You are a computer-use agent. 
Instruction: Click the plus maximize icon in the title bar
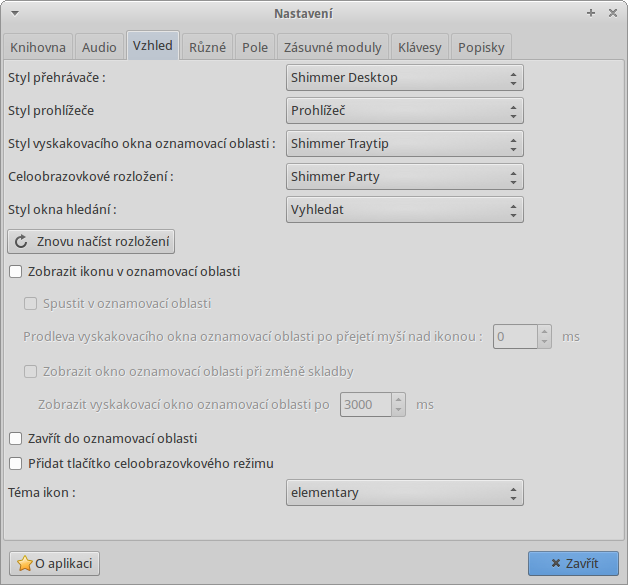coord(591,13)
